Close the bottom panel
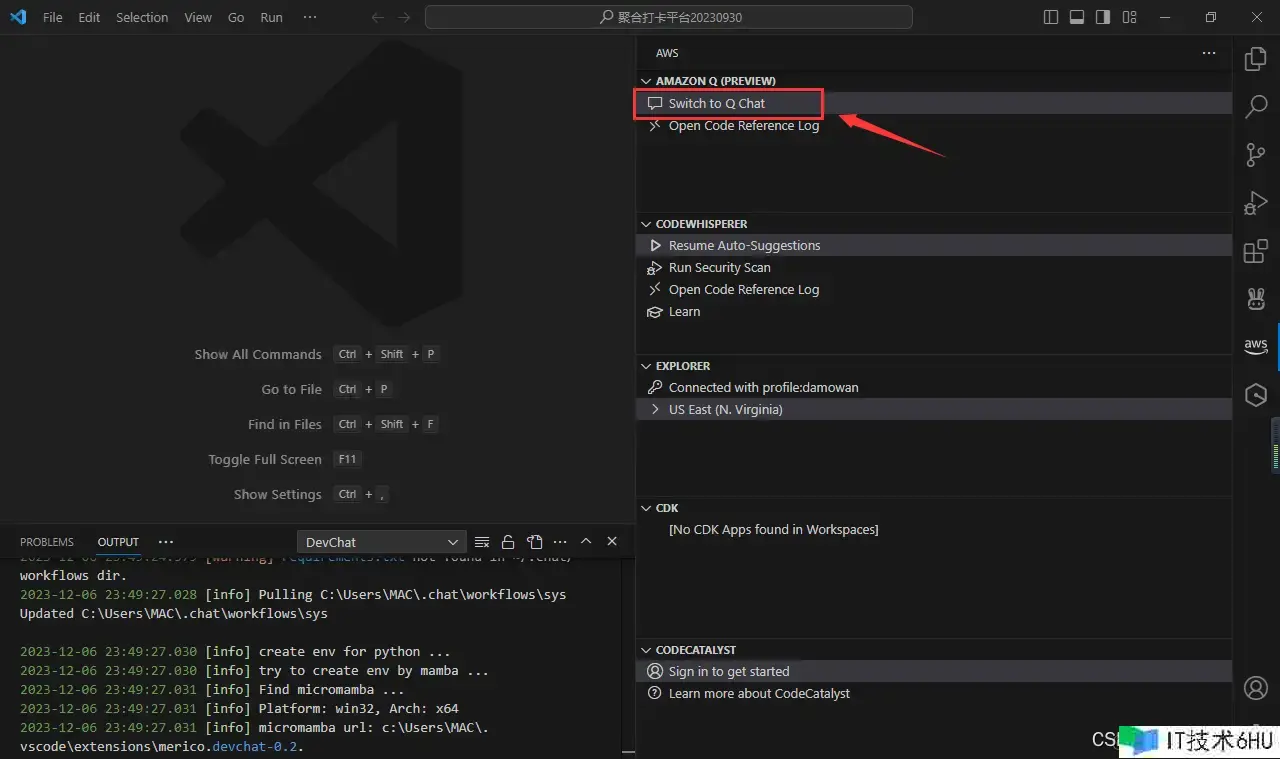This screenshot has height=759, width=1280. [612, 542]
